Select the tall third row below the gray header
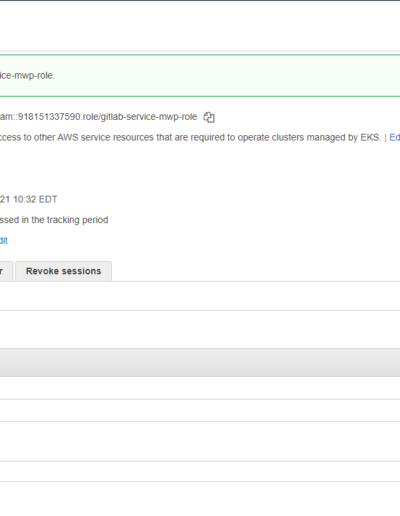Screen dimensions: 400x516 [200, 441]
